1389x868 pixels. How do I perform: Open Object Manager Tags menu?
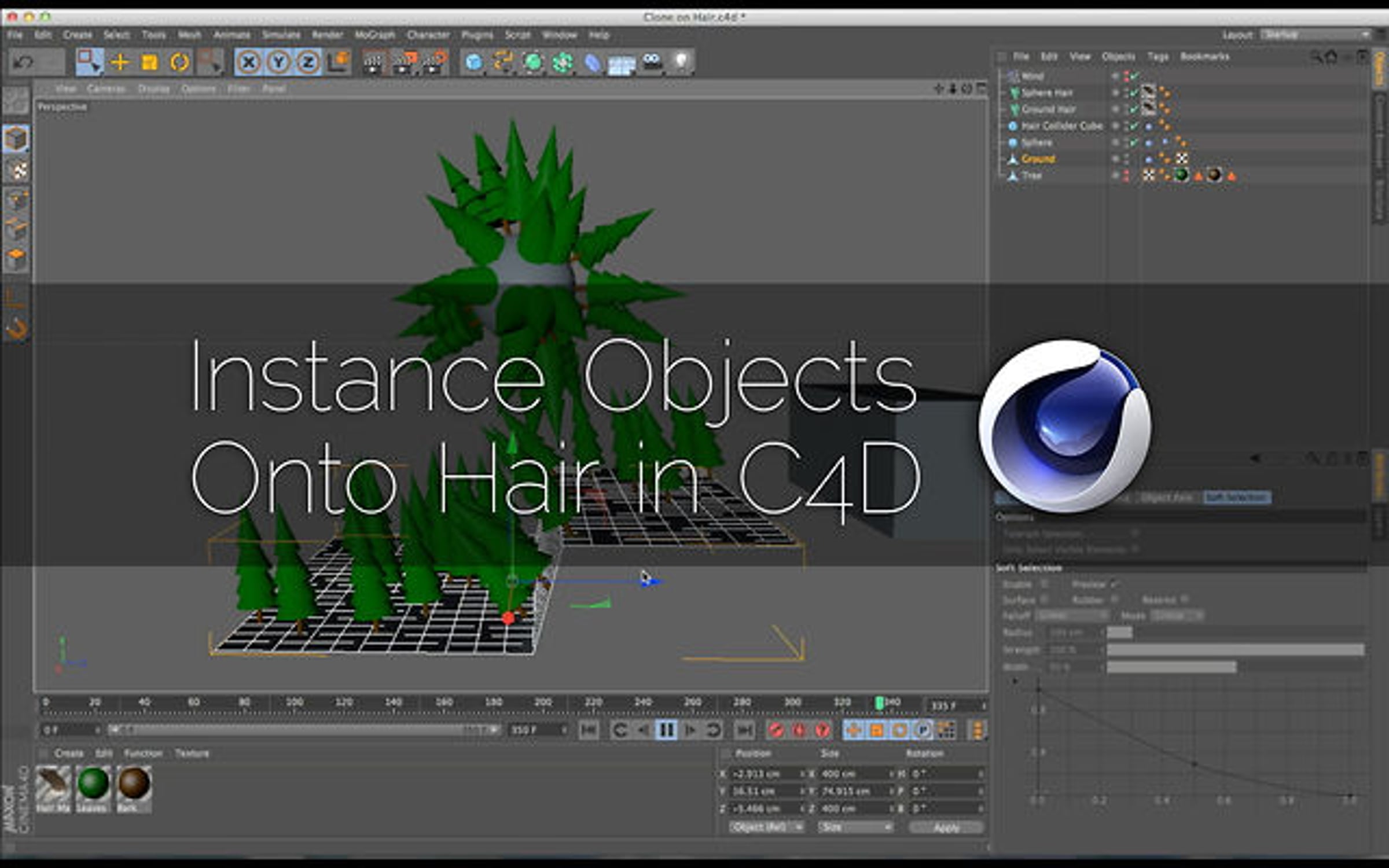click(1157, 56)
